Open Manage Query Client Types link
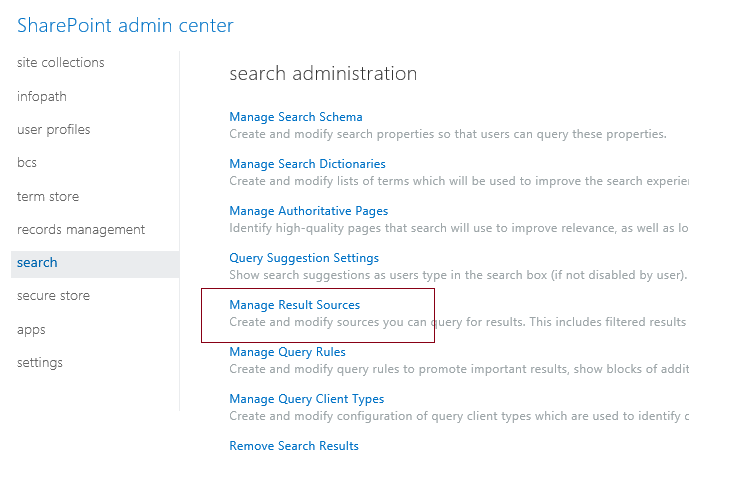 [x=307, y=399]
